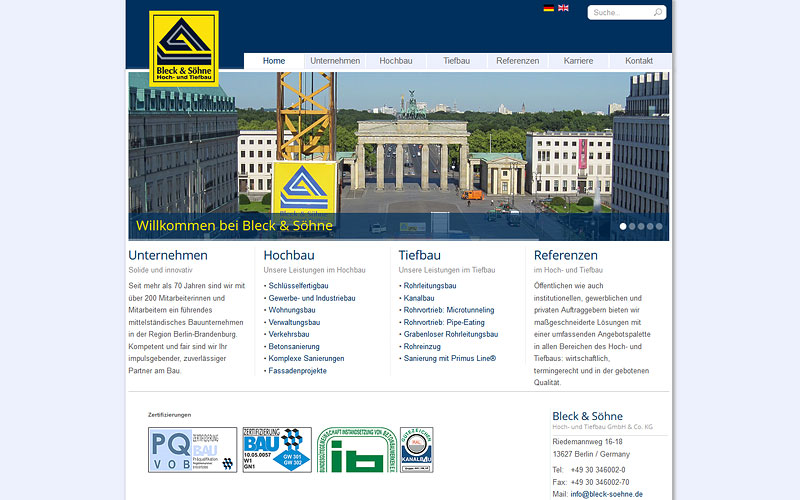
Task: Open Rohrvortrieb: Microtunneling link
Action: click(x=449, y=310)
